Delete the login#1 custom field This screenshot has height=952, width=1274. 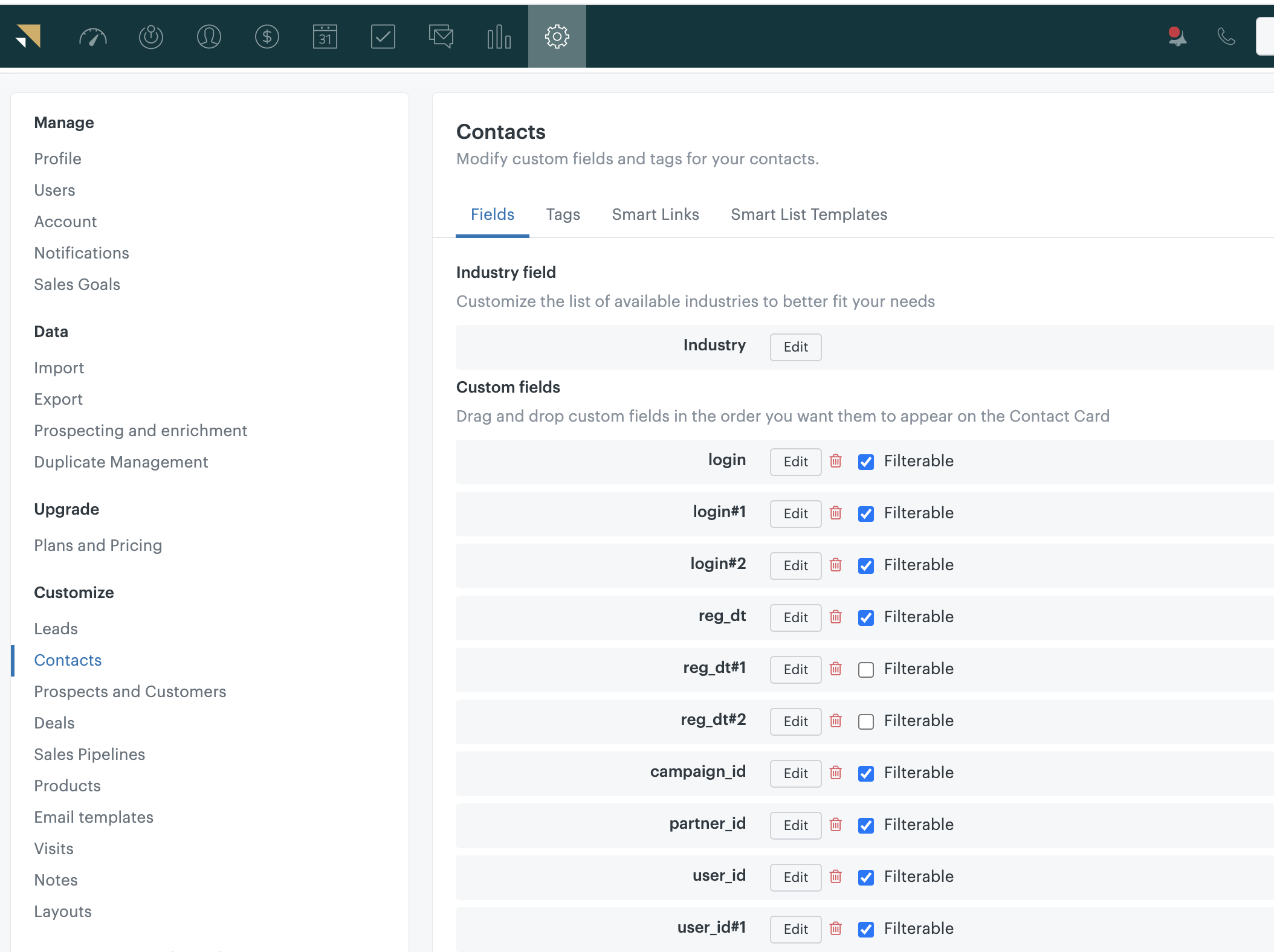pyautogui.click(x=835, y=513)
